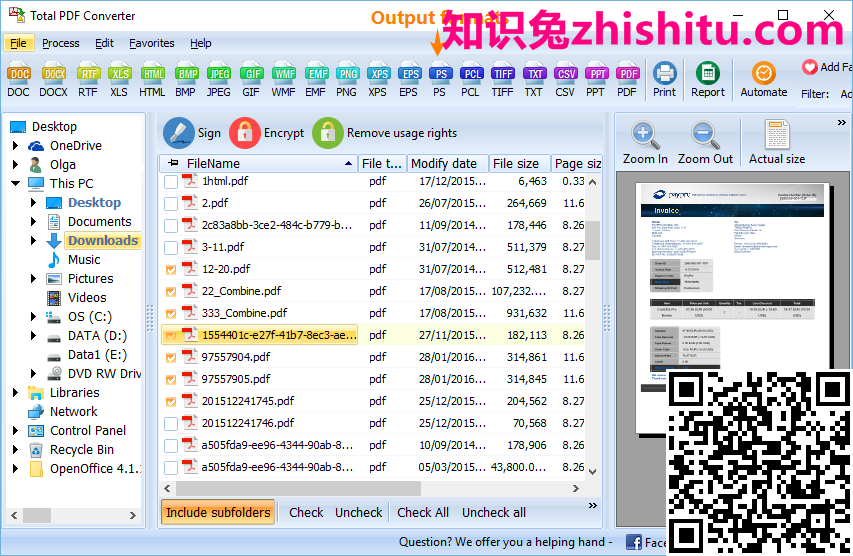Screen dimensions: 853x556
Task: Uncheck the box for 22_Combine.pdf
Action: 171,292
